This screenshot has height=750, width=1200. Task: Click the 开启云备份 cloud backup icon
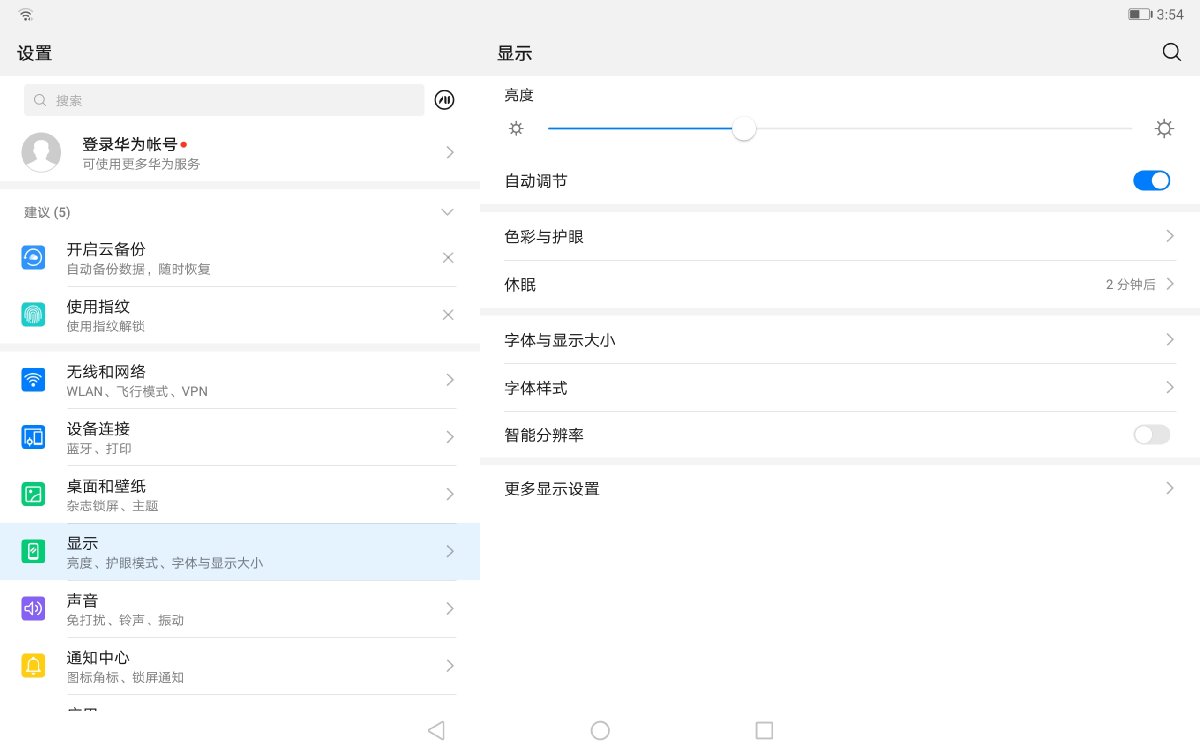[x=33, y=257]
